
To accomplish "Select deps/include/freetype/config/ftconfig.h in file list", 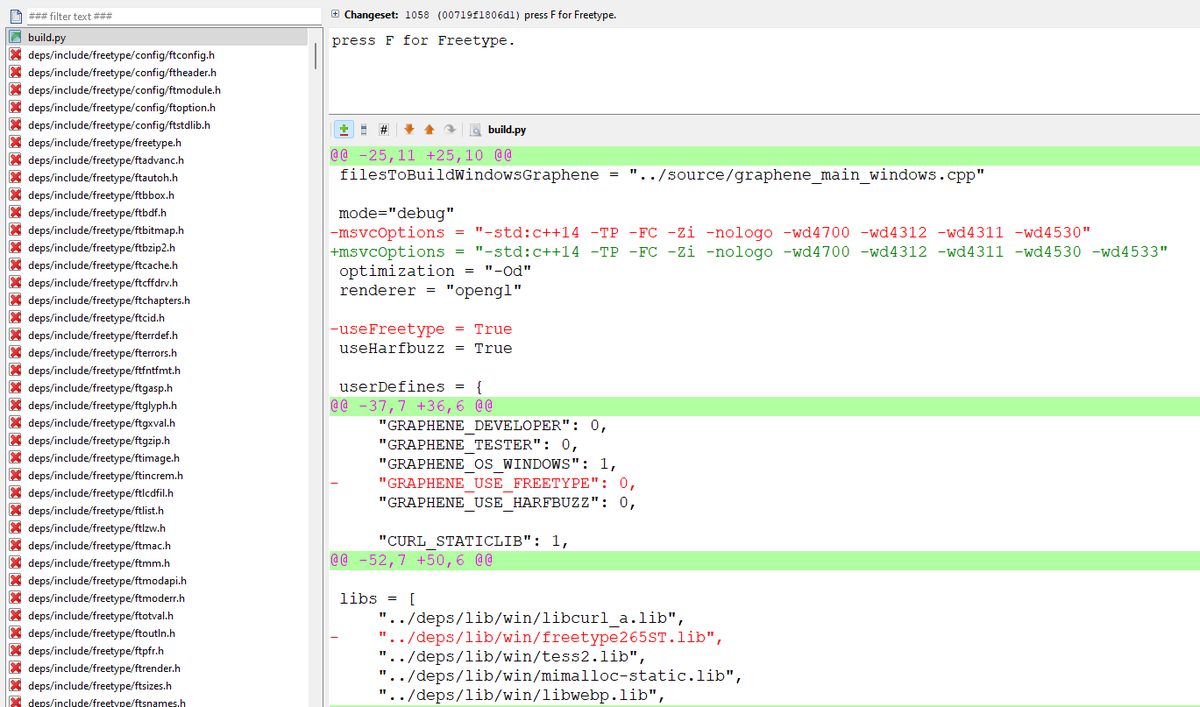I will click(x=121, y=55).
